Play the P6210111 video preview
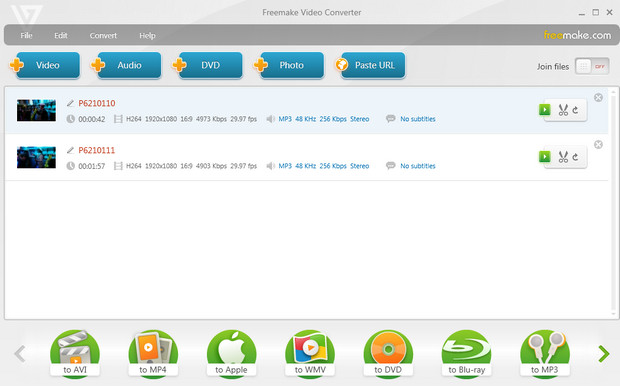 click(x=544, y=157)
